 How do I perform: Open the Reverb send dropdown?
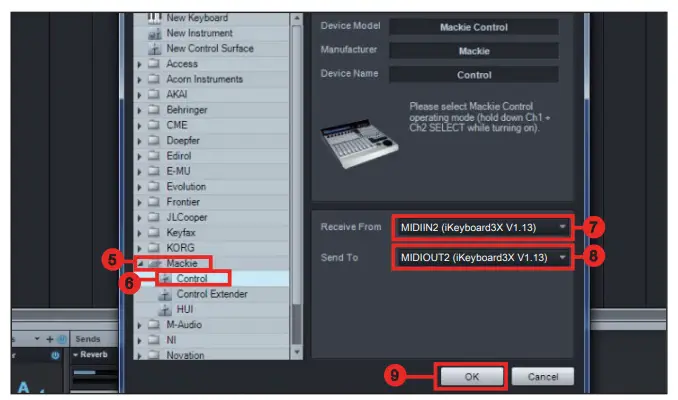pyautogui.click(x=76, y=355)
